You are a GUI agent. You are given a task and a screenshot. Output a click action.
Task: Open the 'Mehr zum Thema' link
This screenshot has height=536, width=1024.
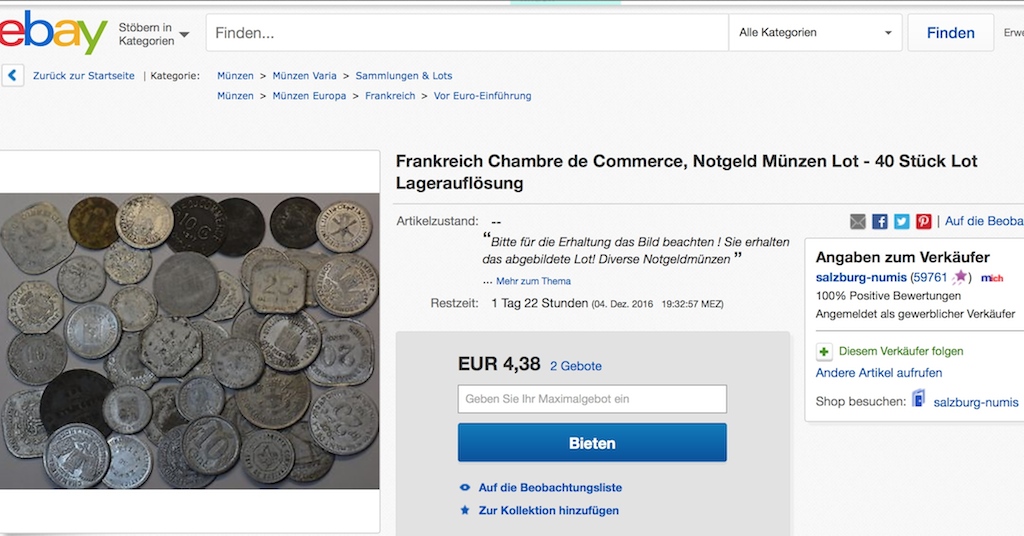(533, 281)
